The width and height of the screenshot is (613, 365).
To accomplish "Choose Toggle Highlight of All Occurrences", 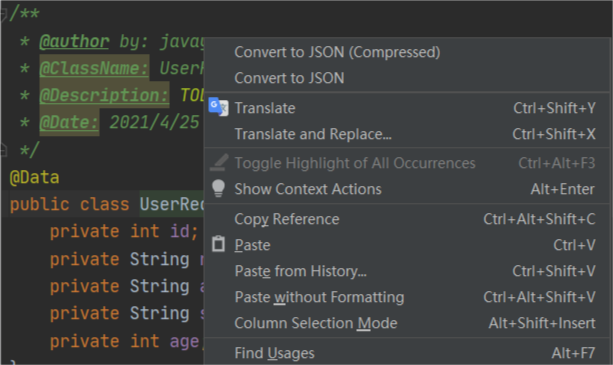I will [407, 163].
